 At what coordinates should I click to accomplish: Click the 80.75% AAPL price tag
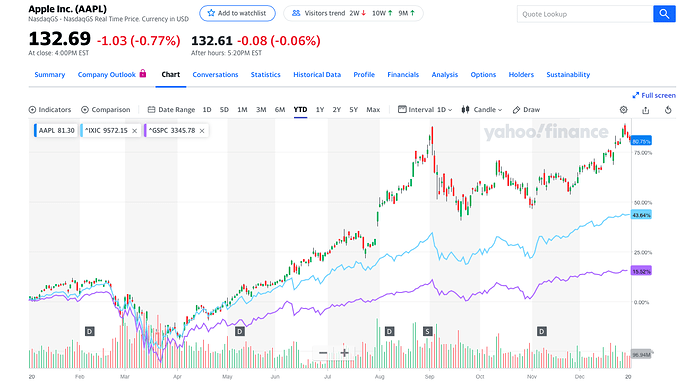pos(641,141)
